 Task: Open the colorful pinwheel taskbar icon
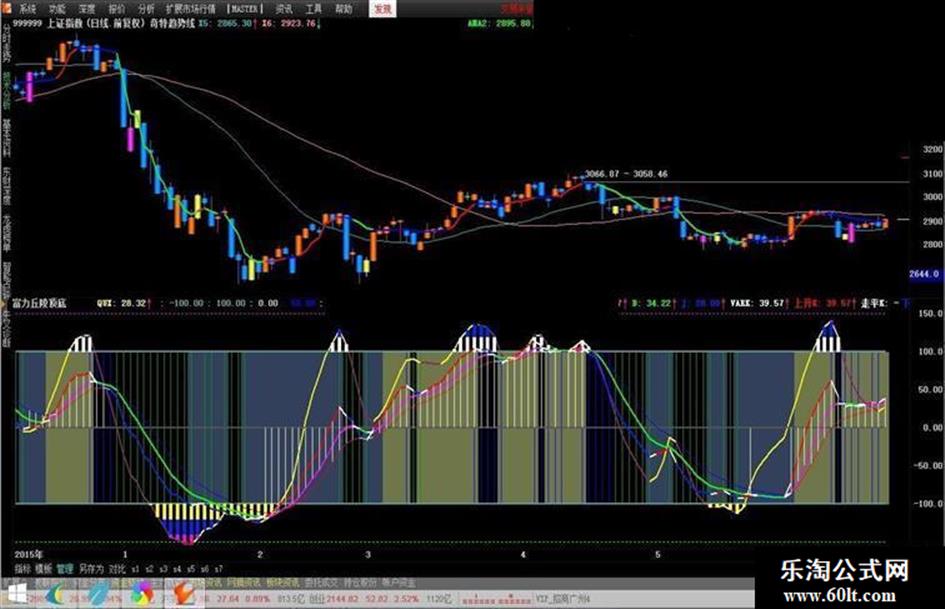tap(142, 595)
